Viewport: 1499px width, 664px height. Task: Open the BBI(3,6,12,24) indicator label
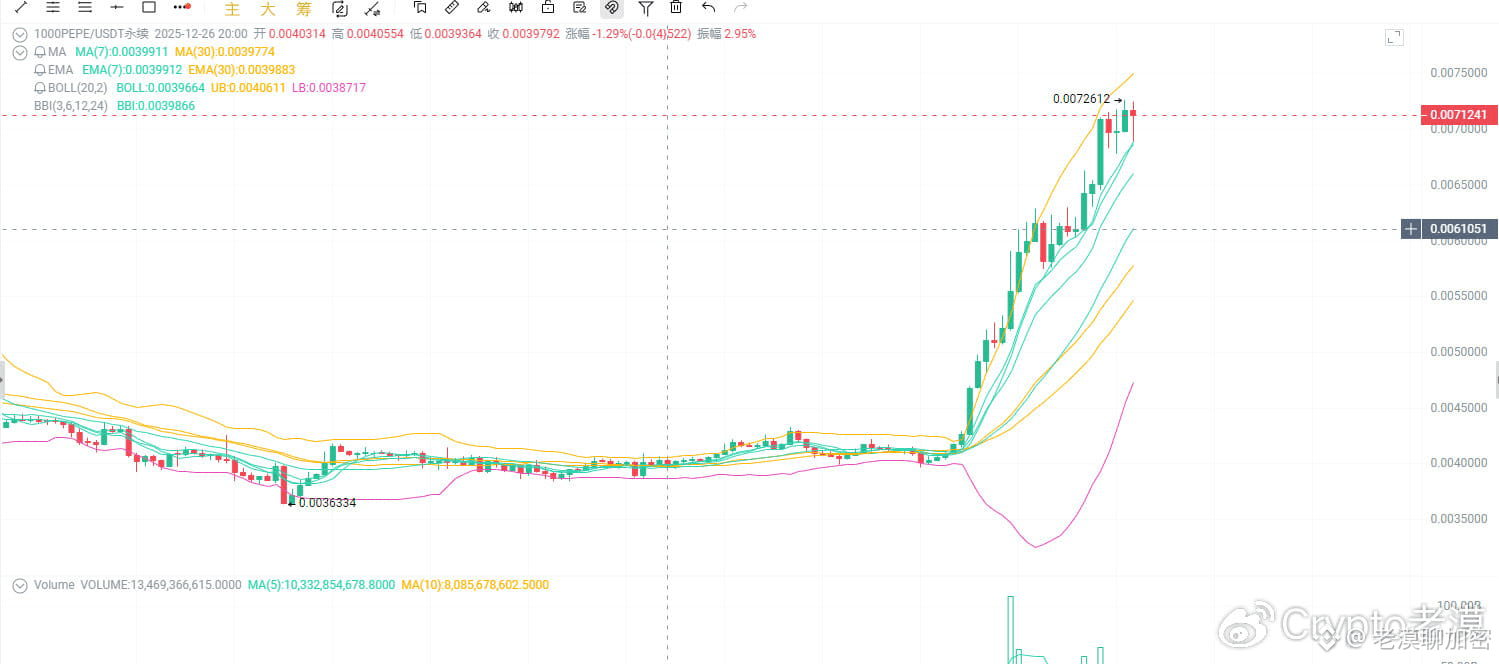click(x=71, y=106)
